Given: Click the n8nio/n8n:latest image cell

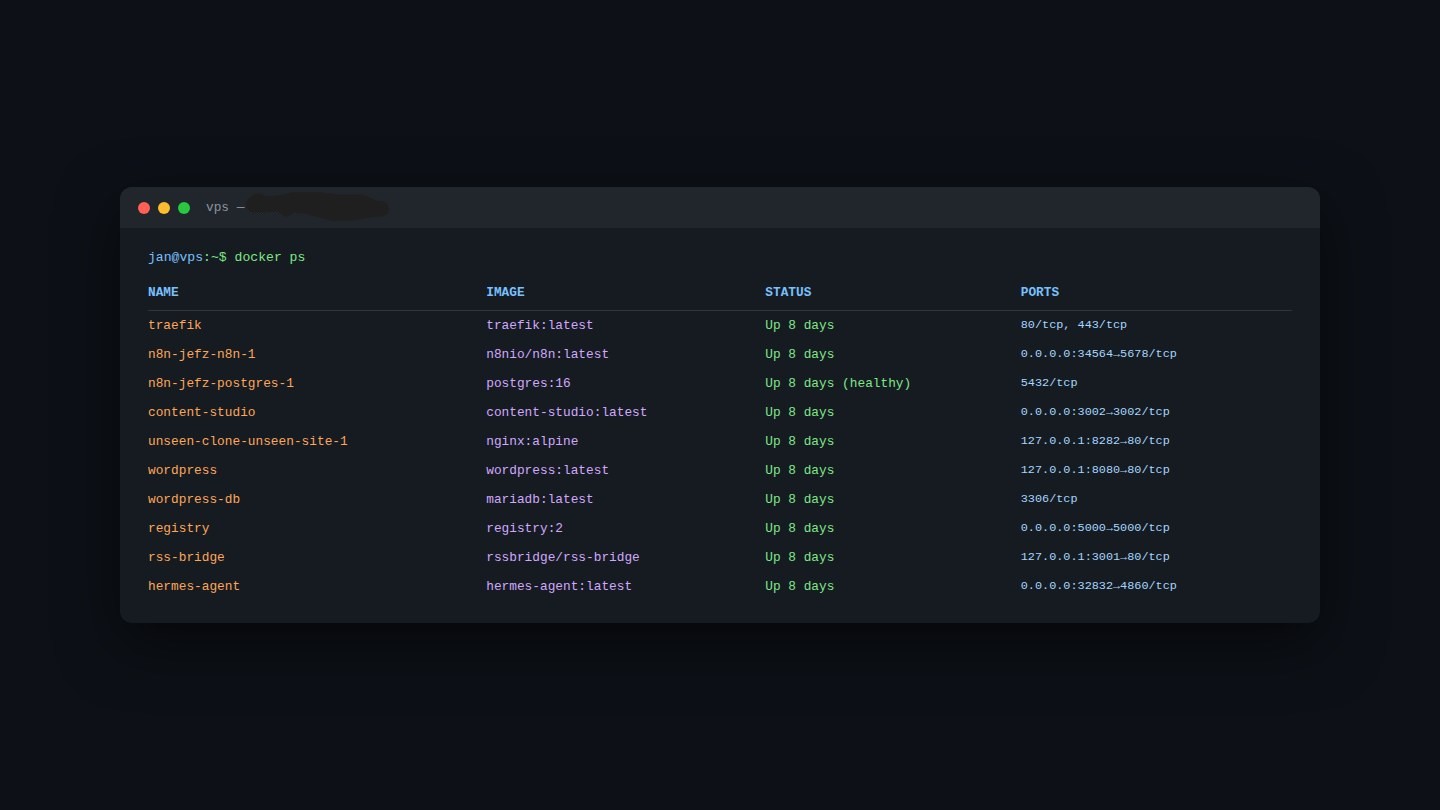Looking at the screenshot, I should (548, 354).
